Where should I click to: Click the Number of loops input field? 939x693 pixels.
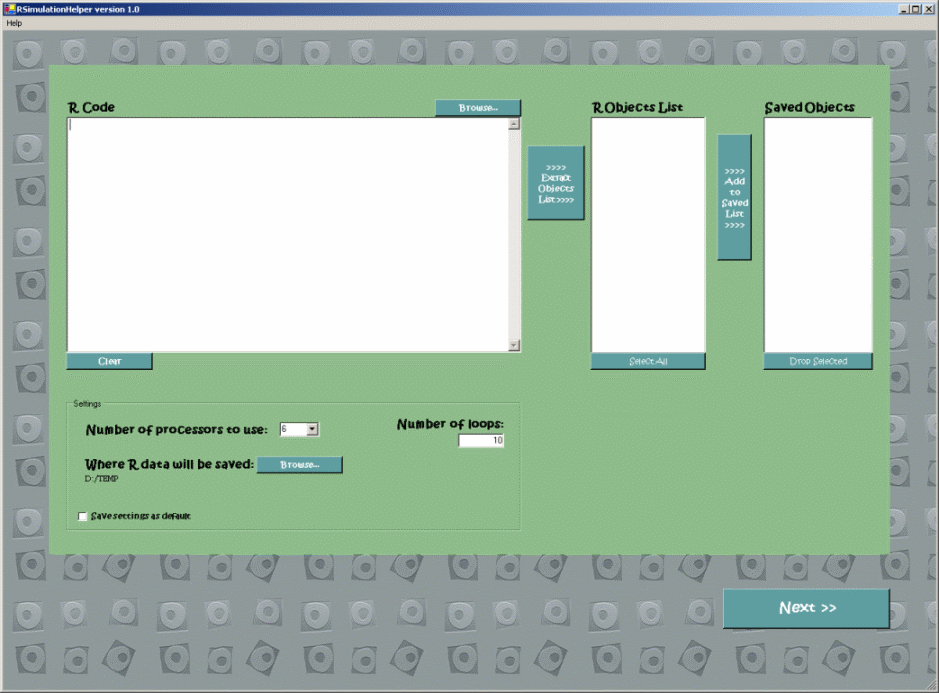pos(481,441)
